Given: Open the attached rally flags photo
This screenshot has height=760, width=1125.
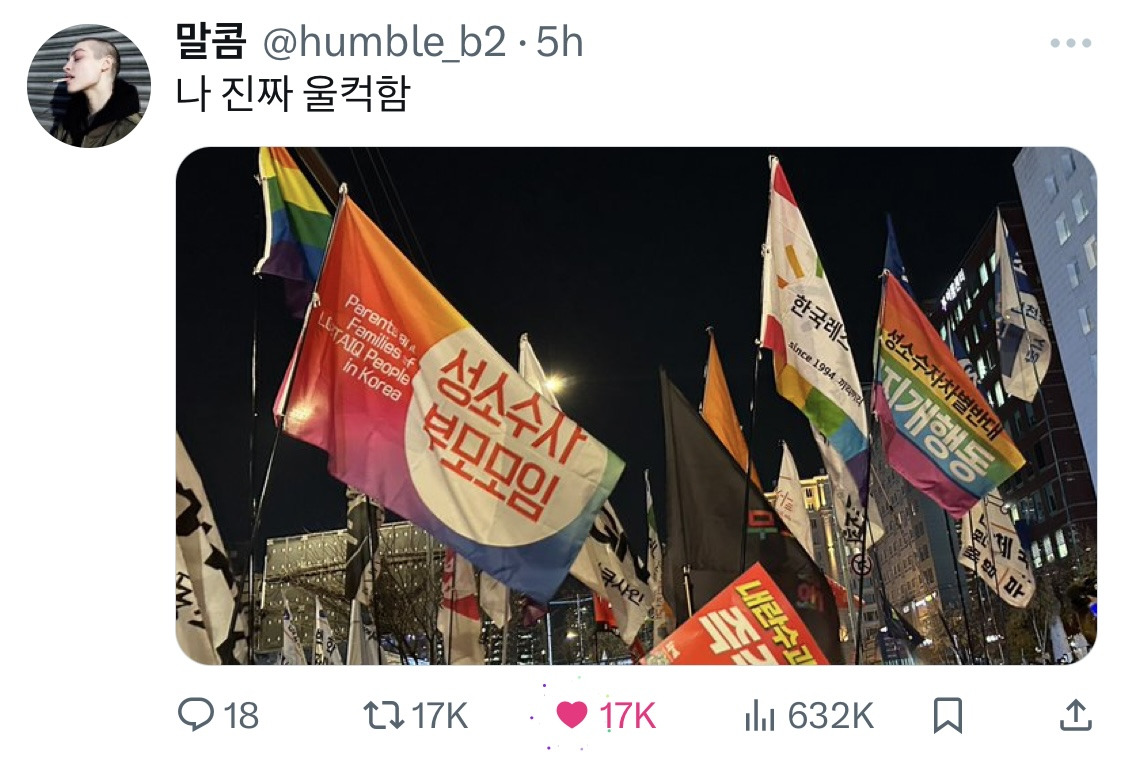Looking at the screenshot, I should 636,405.
